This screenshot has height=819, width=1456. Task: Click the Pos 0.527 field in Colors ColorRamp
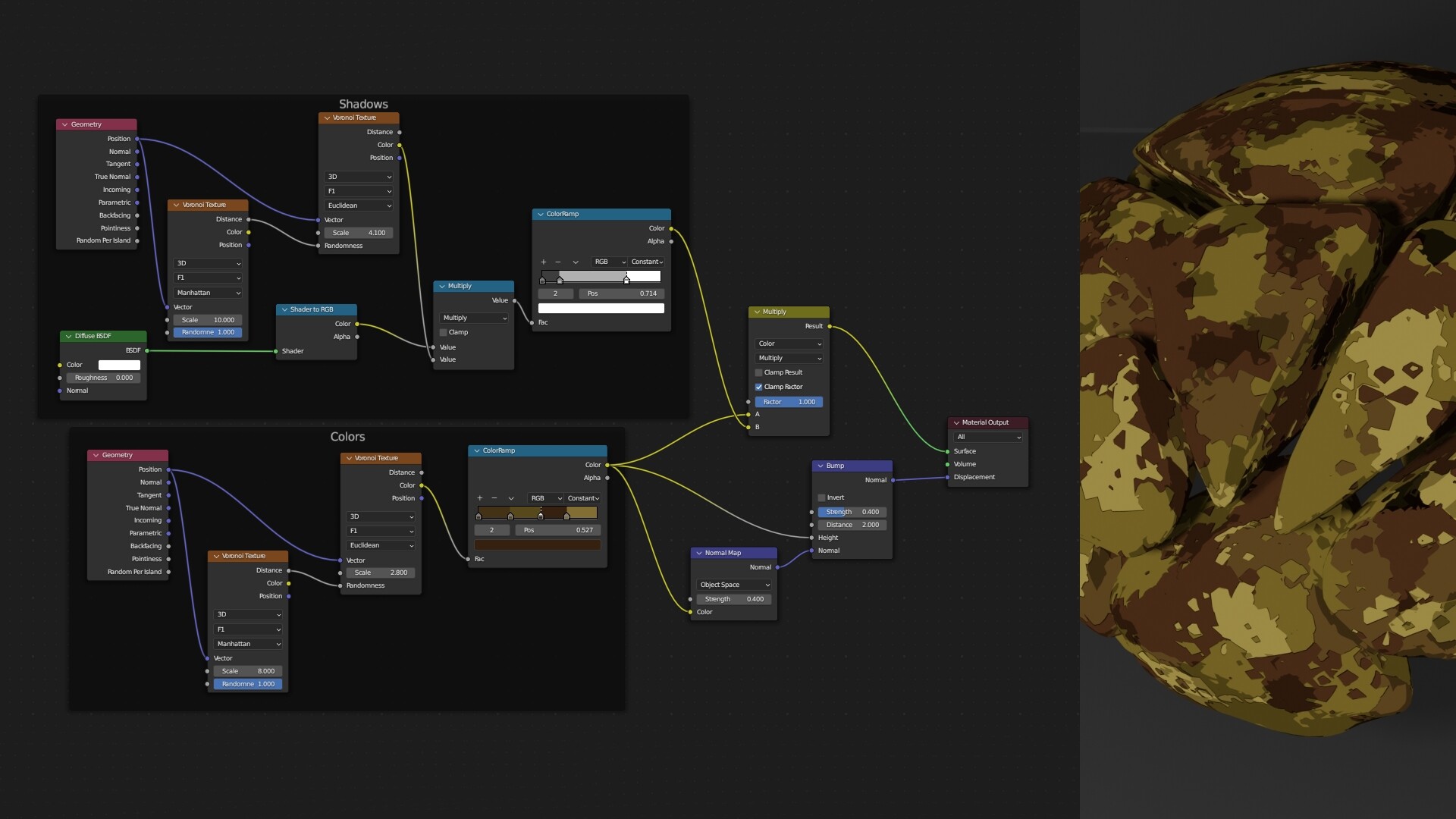pos(557,531)
